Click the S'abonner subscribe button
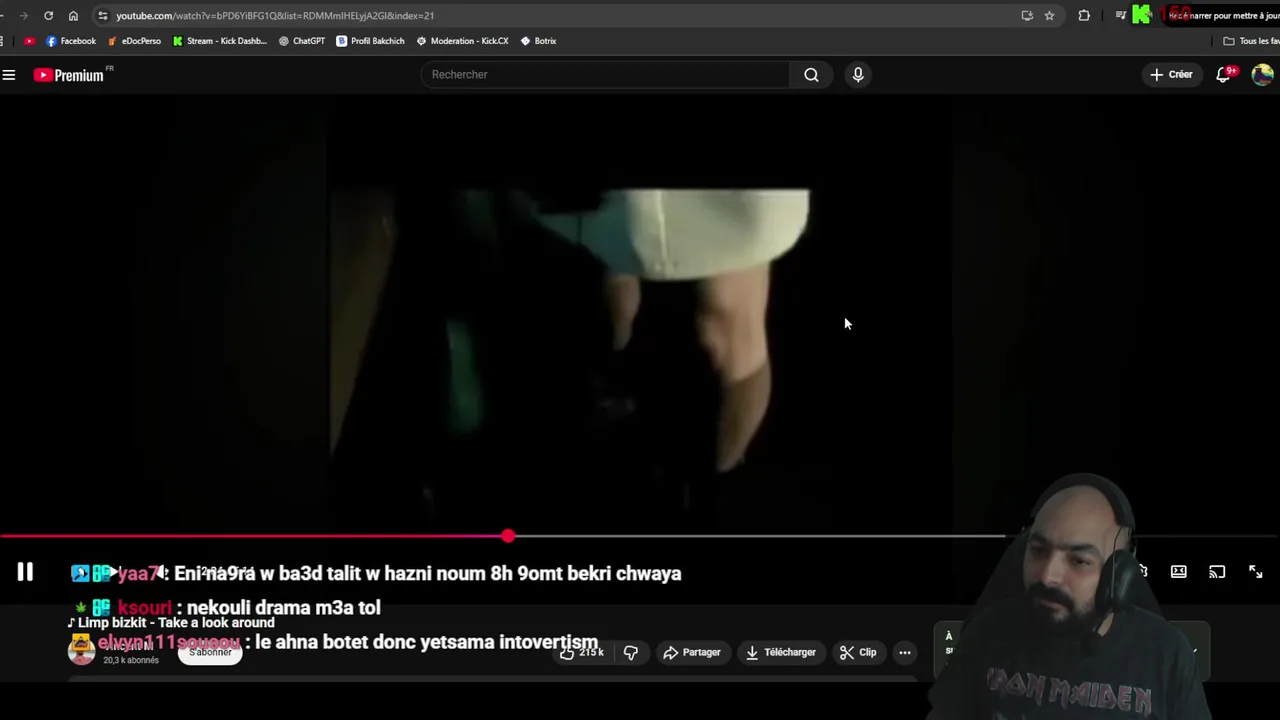The height and width of the screenshot is (720, 1280). pyautogui.click(x=210, y=652)
